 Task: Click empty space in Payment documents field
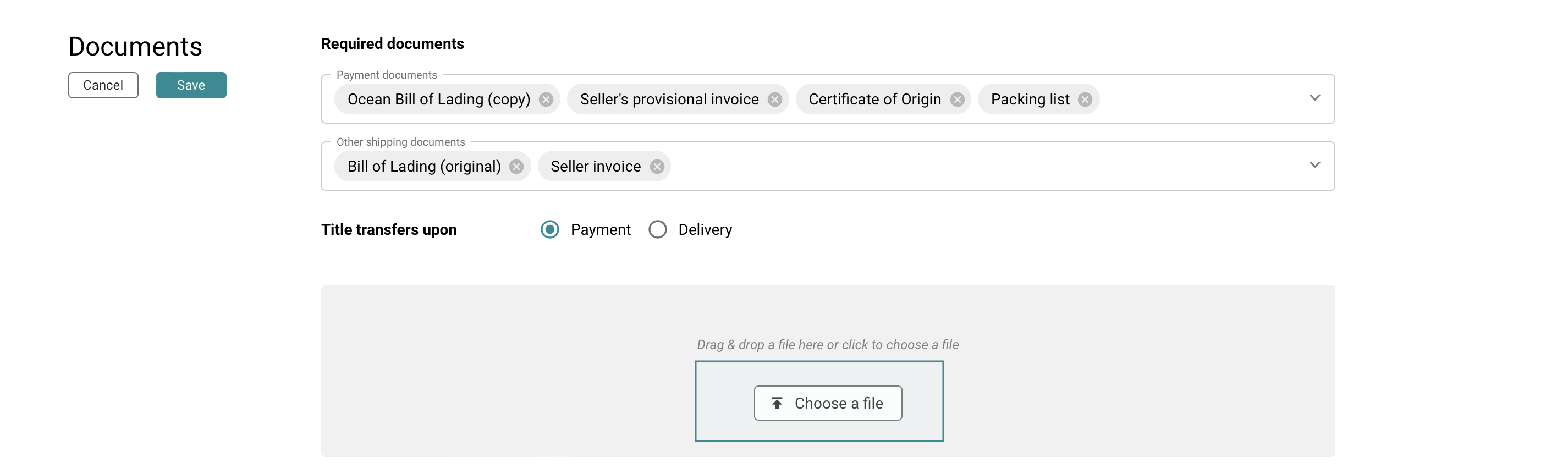click(1199, 100)
